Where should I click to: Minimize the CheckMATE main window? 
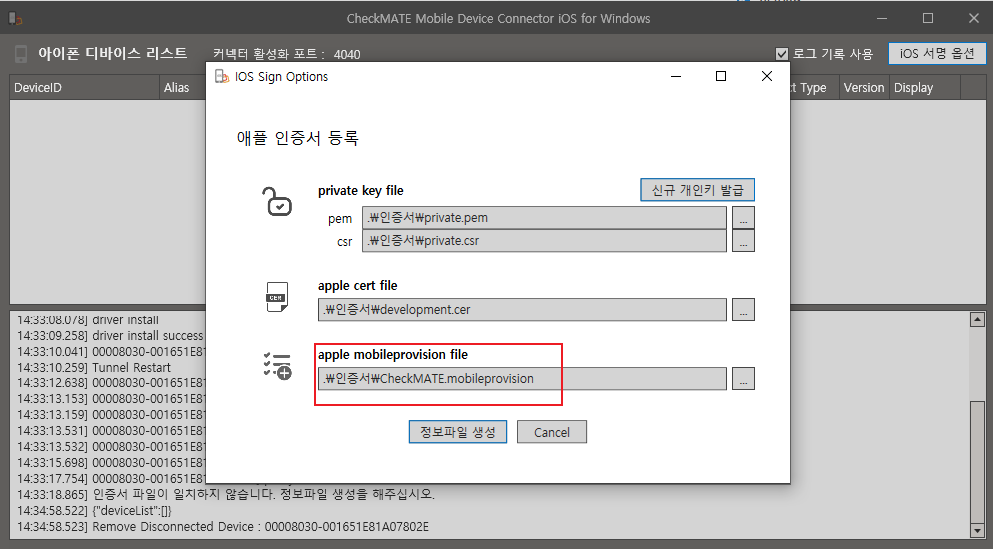pos(882,19)
